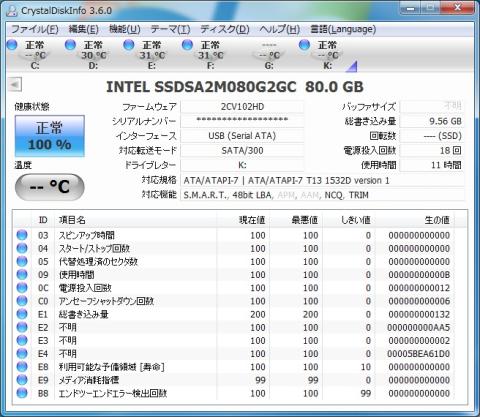Click the -- °C temperature indicator
Viewport: 480px width, 417px height.
[50, 187]
